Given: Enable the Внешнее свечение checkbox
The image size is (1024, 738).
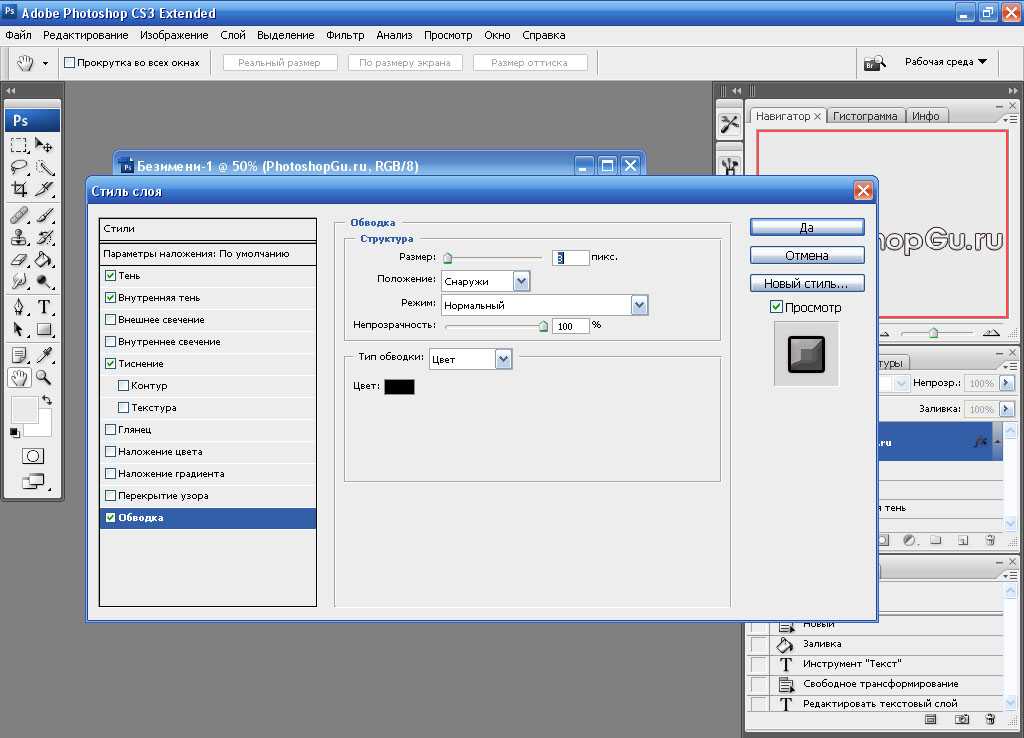Looking at the screenshot, I should pyautogui.click(x=110, y=320).
